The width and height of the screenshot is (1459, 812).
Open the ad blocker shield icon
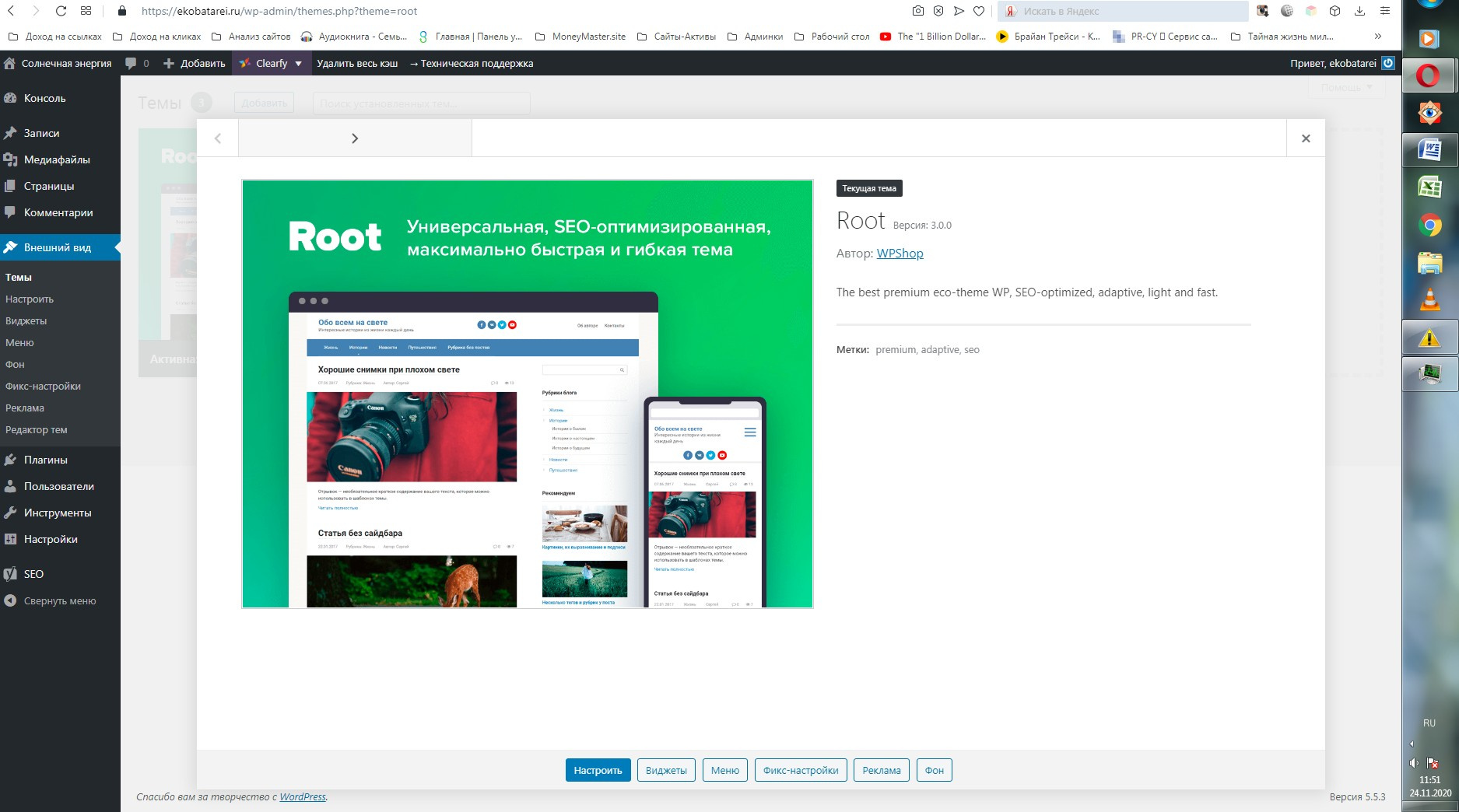click(x=938, y=11)
